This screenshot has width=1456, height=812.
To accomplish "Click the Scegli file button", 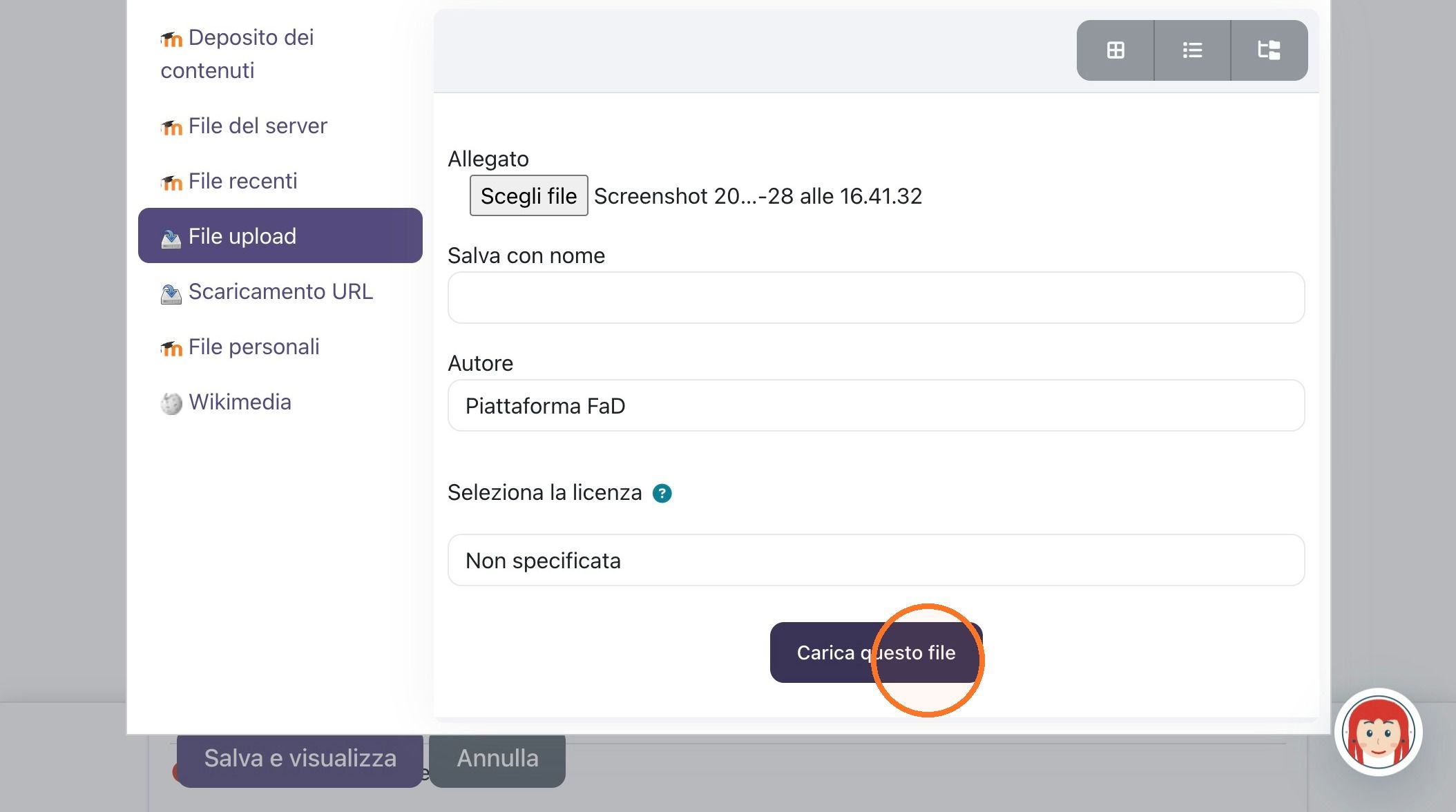I will point(528,195).
